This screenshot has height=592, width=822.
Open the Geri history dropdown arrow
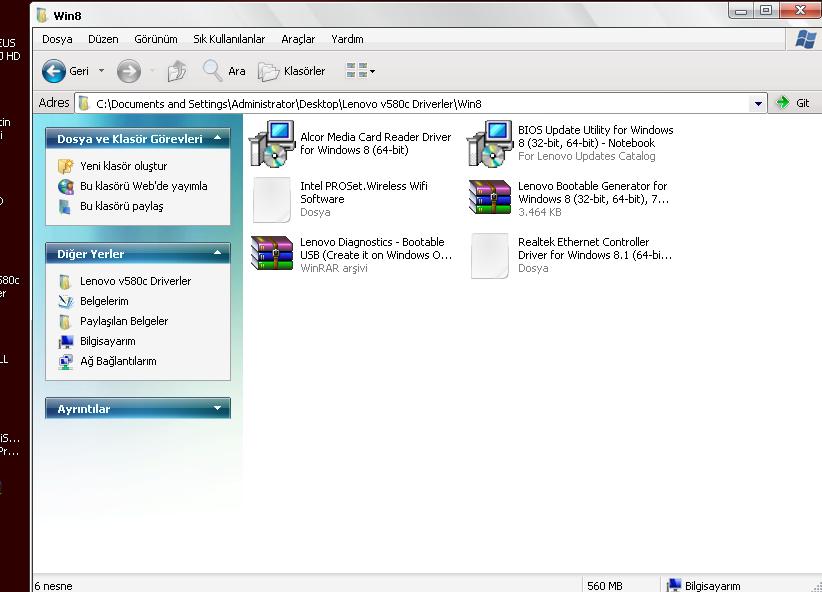pyautogui.click(x=101, y=71)
